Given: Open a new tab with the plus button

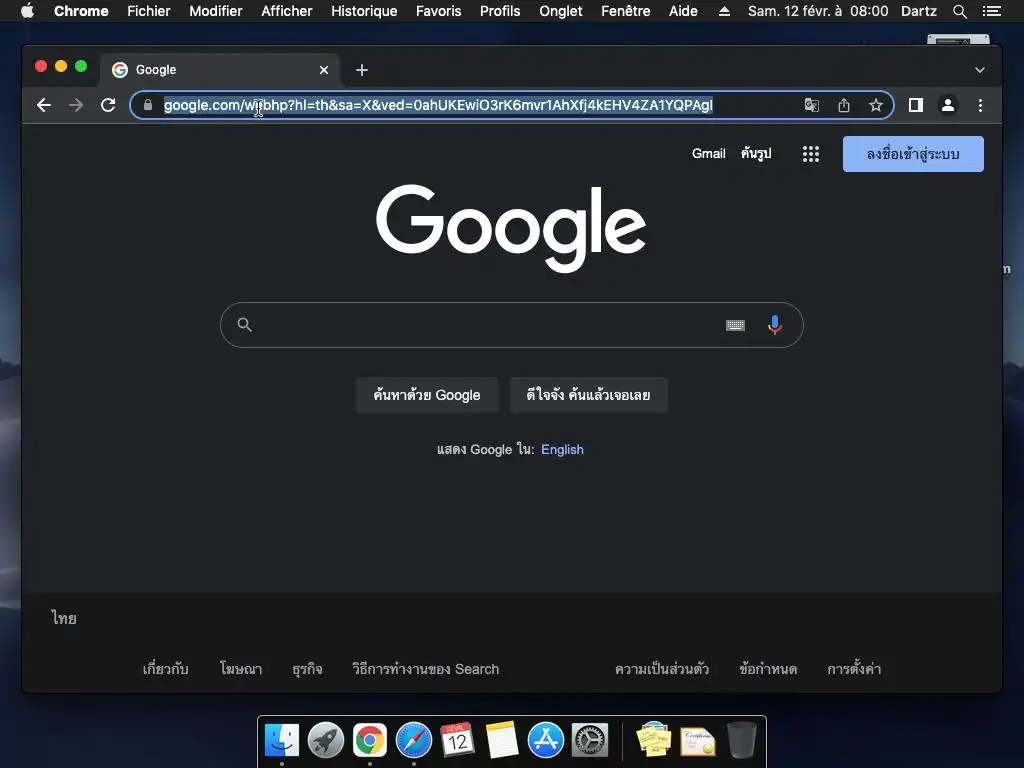Looking at the screenshot, I should click(362, 70).
